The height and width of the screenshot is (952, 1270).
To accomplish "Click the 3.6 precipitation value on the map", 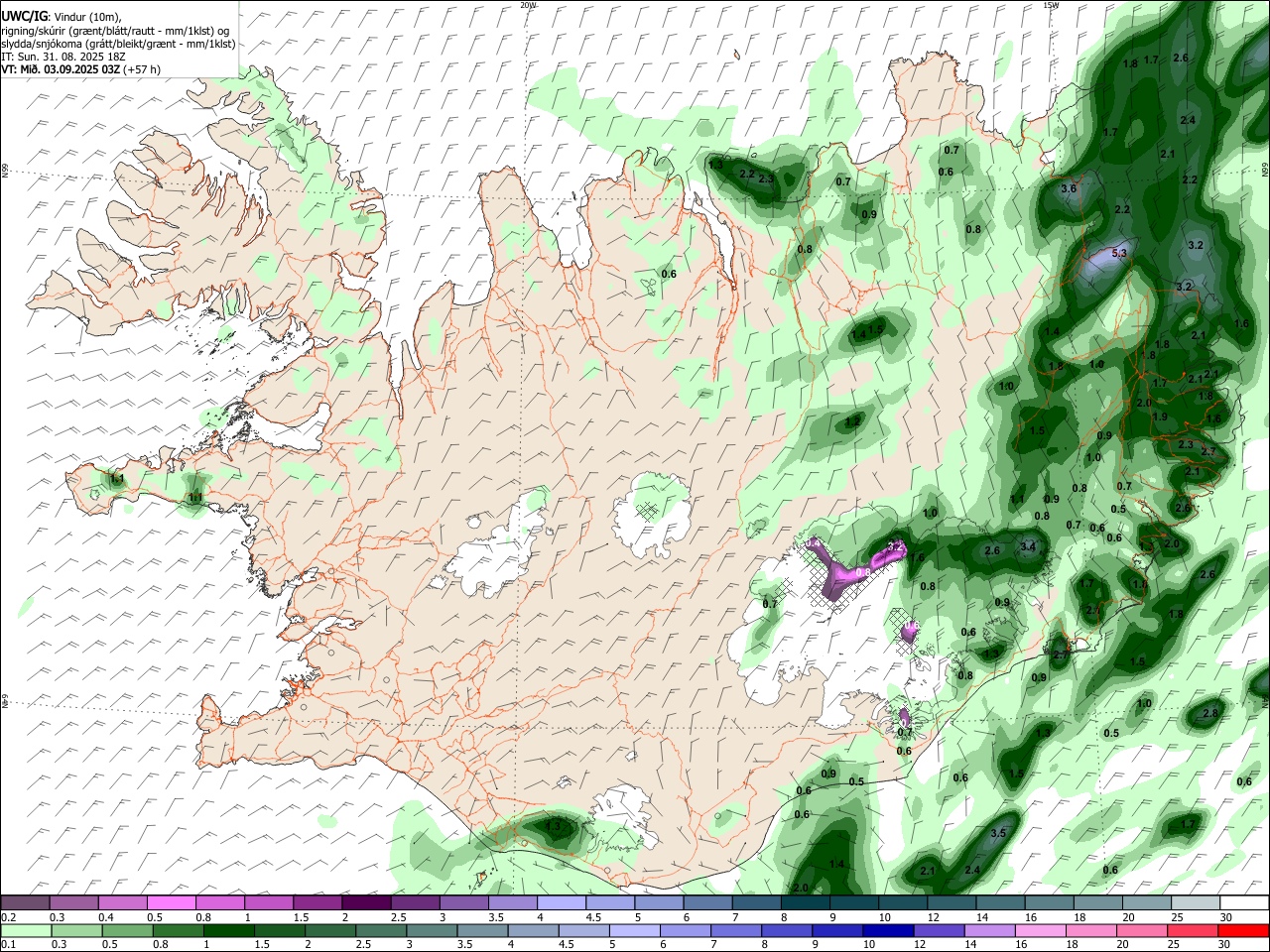I will point(1069,188).
